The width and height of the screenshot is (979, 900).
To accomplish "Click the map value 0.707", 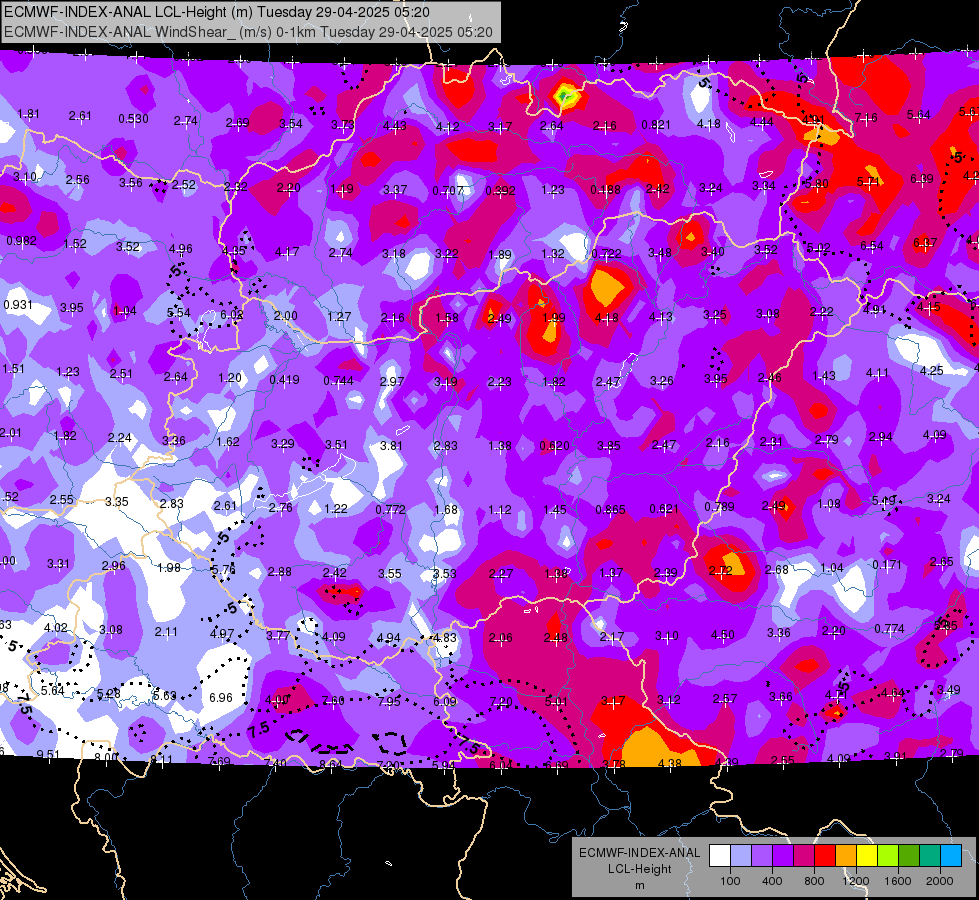I will pos(448,190).
